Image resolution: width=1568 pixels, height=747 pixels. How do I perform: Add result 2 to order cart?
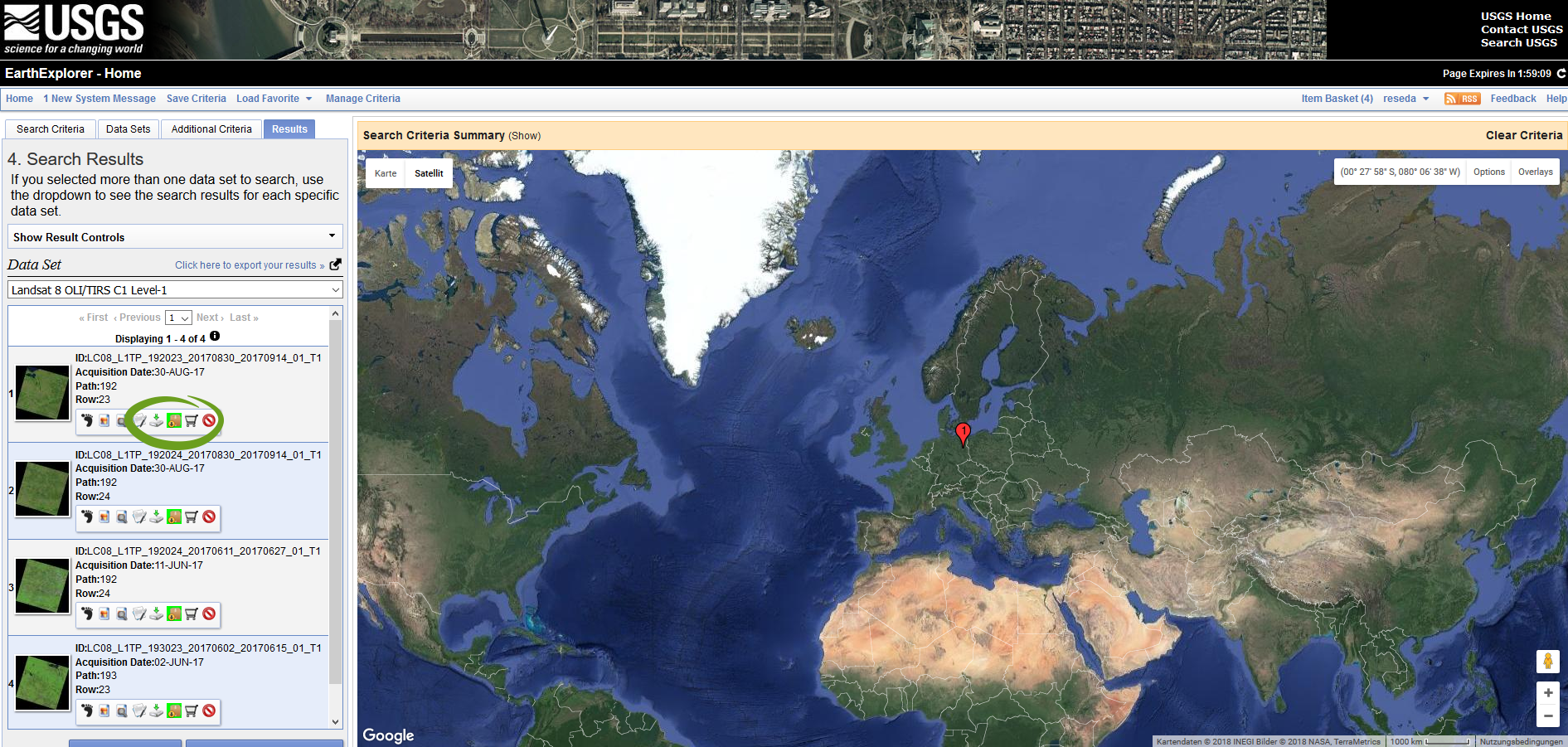coord(192,517)
